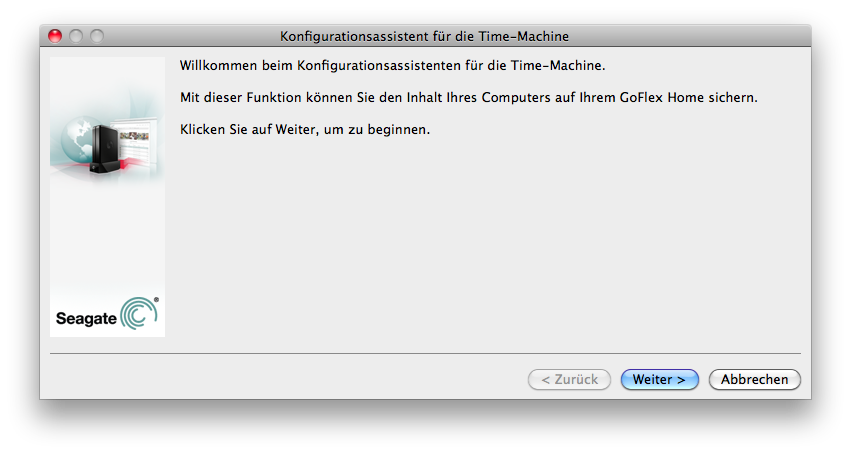Click the words GoFlex Home in the text
This screenshot has width=851, height=454.
point(662,98)
